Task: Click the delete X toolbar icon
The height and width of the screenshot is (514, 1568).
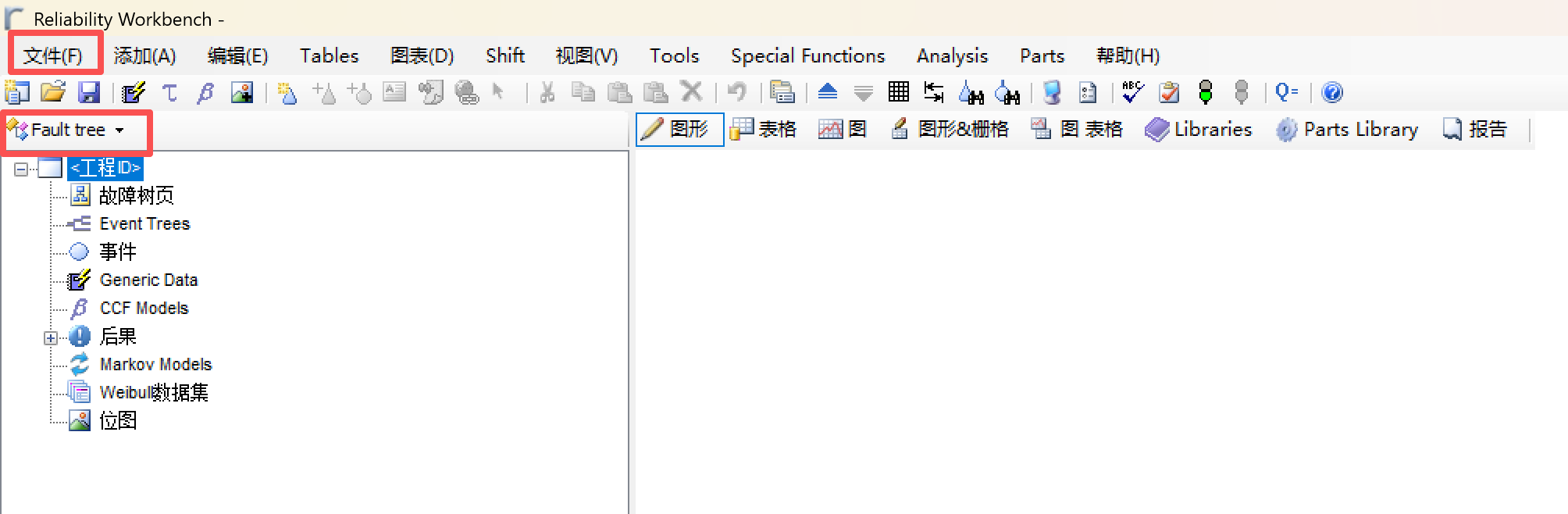Action: (x=692, y=91)
